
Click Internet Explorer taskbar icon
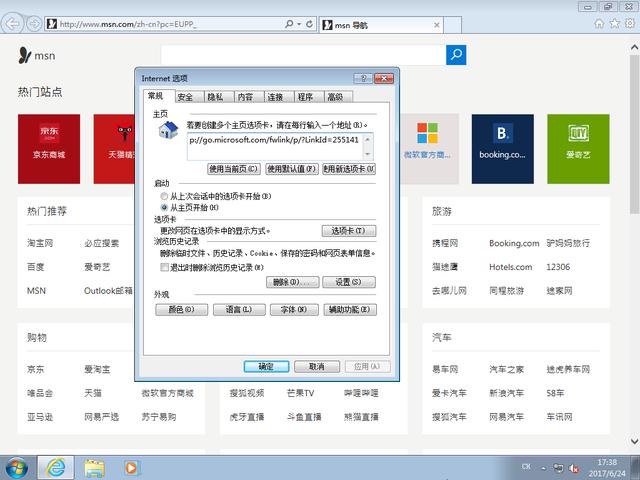point(56,468)
